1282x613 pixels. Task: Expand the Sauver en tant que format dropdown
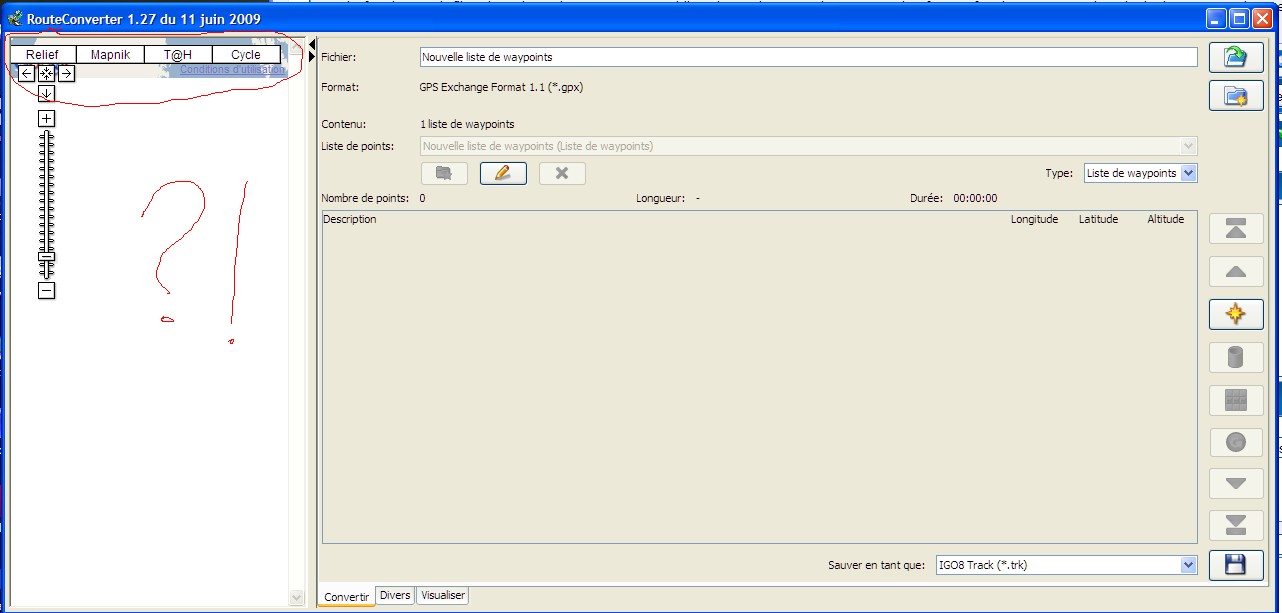(x=1188, y=565)
